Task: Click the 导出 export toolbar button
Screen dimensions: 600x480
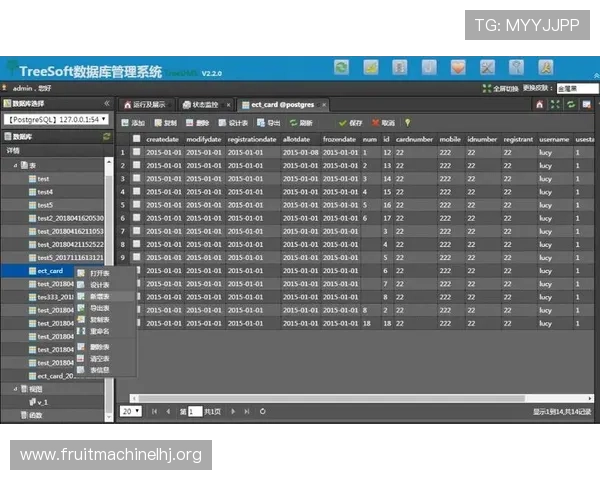Action: click(x=268, y=123)
